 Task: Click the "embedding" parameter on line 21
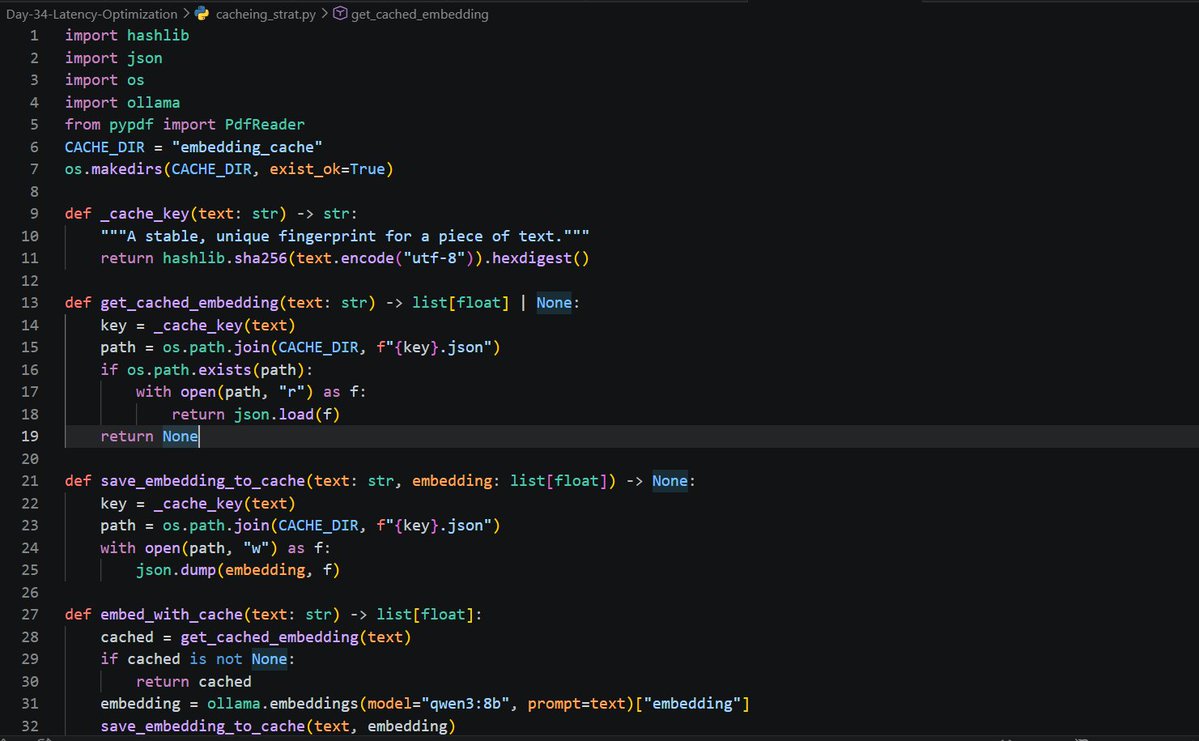(x=452, y=481)
